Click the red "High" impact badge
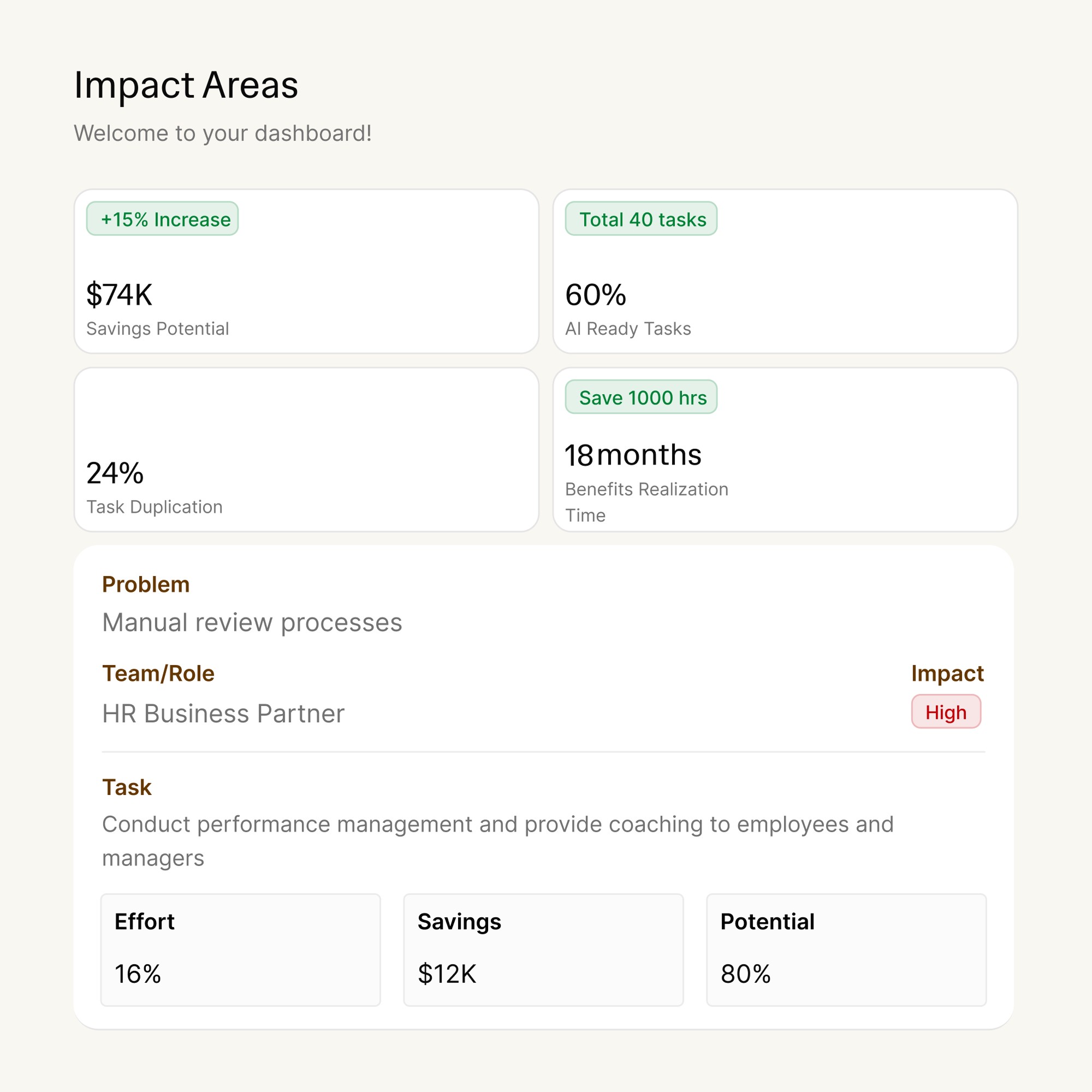The image size is (1092, 1092). click(x=946, y=711)
